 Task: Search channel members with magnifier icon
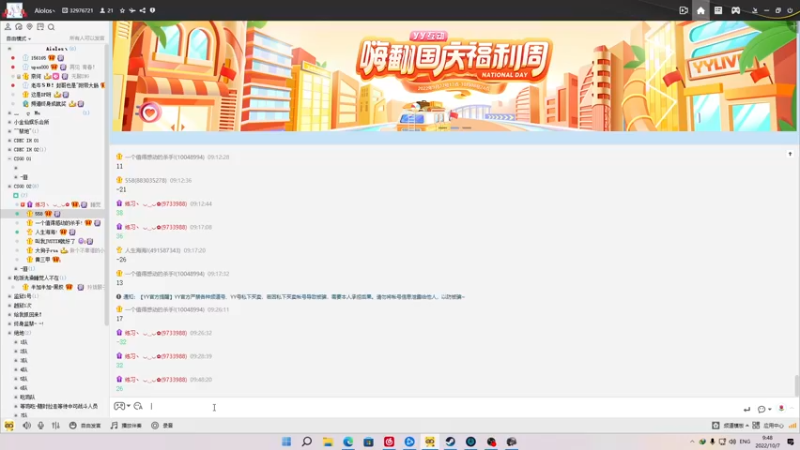(x=51, y=27)
